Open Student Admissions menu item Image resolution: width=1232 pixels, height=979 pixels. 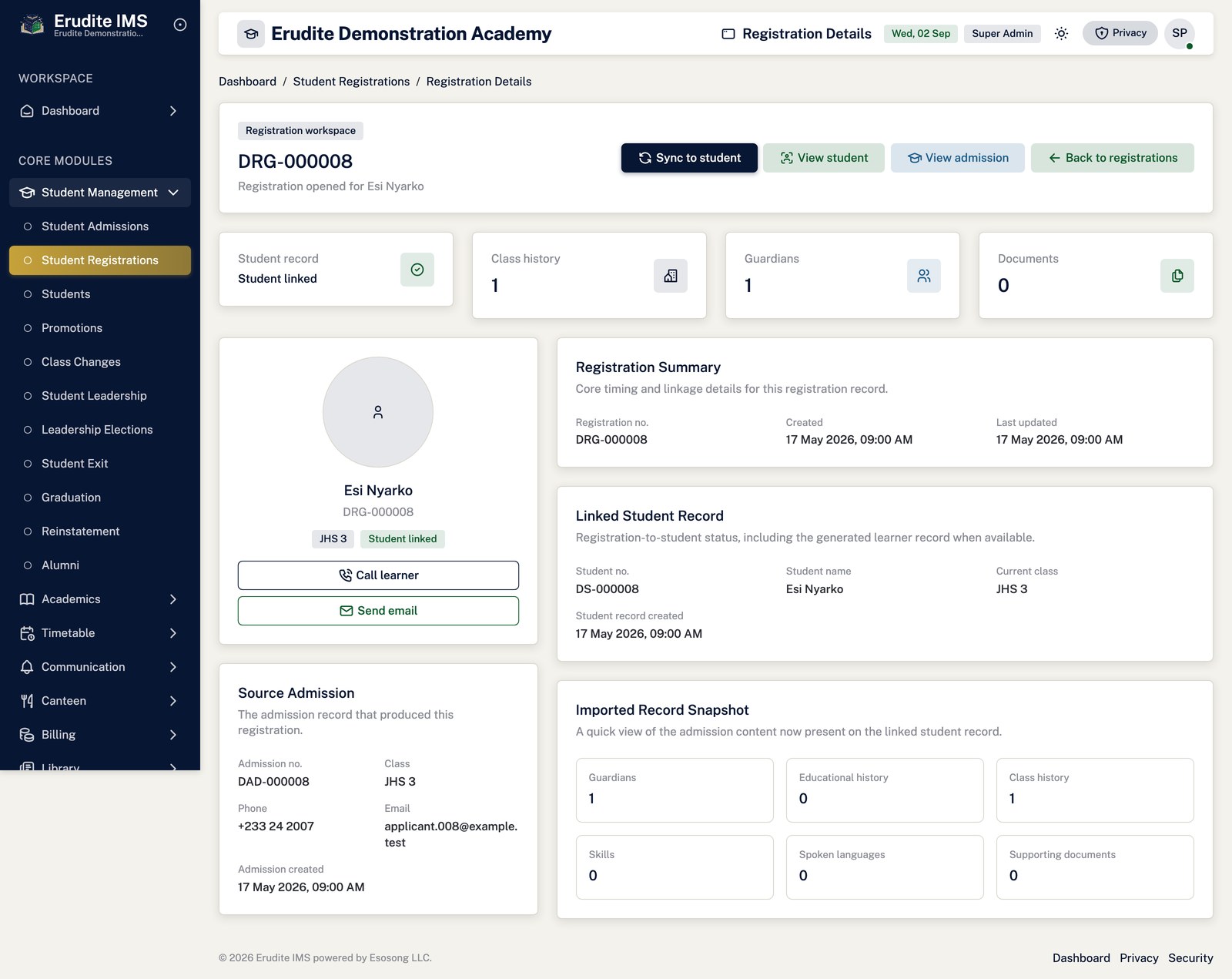point(100,226)
